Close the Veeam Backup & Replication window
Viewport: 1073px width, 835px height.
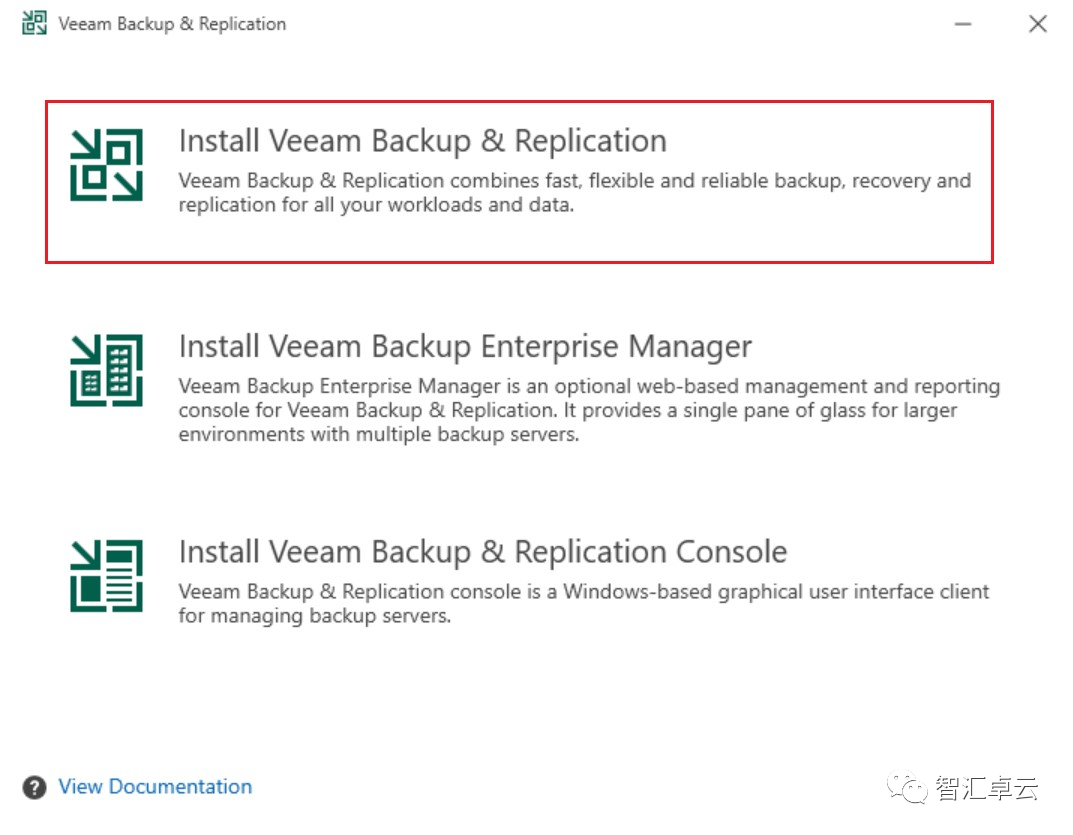coord(1038,24)
